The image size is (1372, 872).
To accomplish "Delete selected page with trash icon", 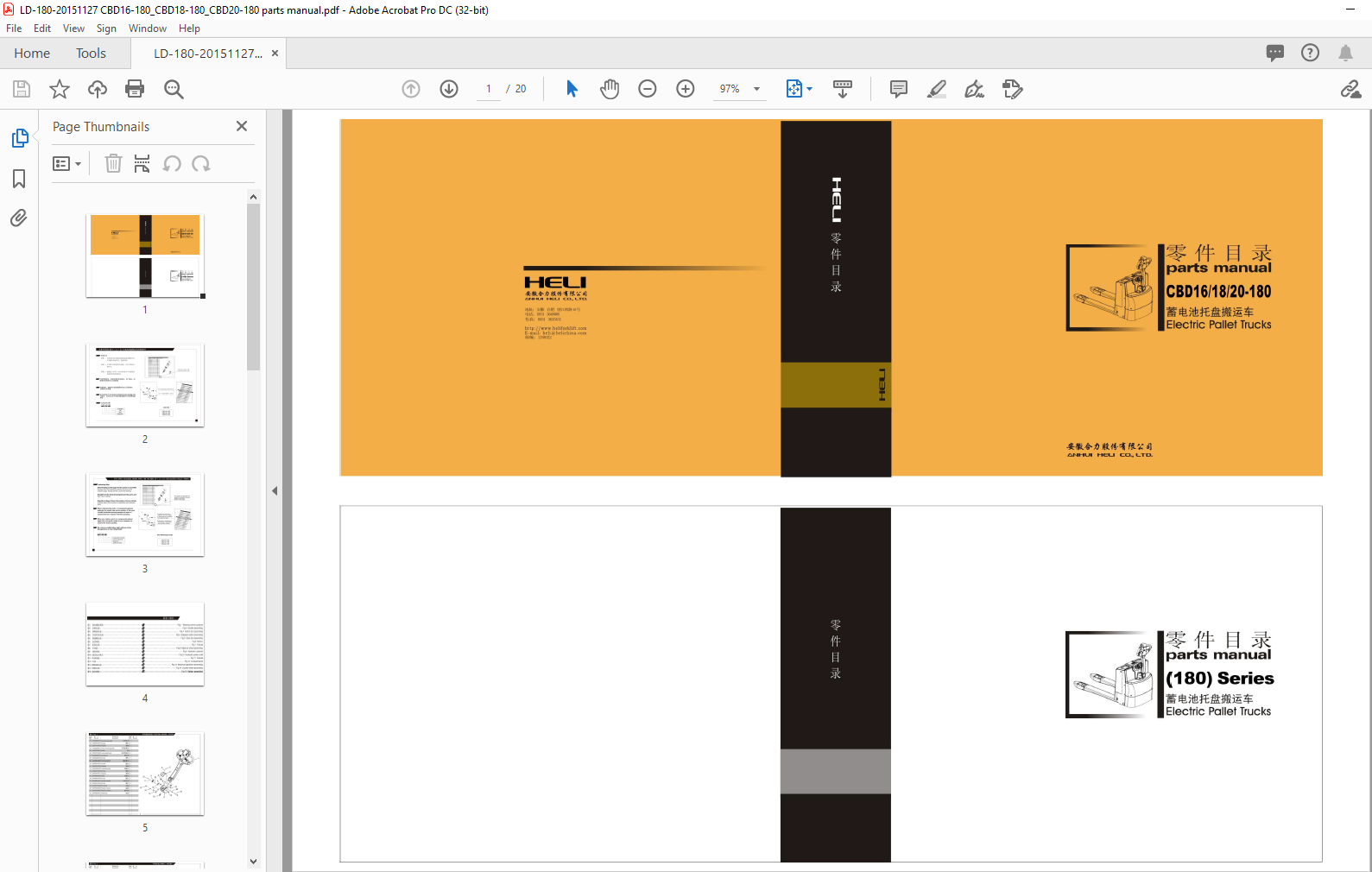I will [113, 163].
